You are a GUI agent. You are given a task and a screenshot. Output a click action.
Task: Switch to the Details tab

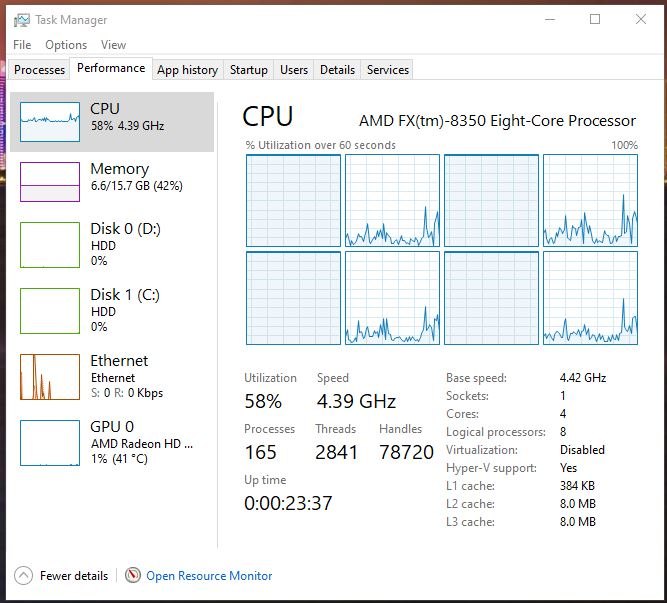click(337, 70)
